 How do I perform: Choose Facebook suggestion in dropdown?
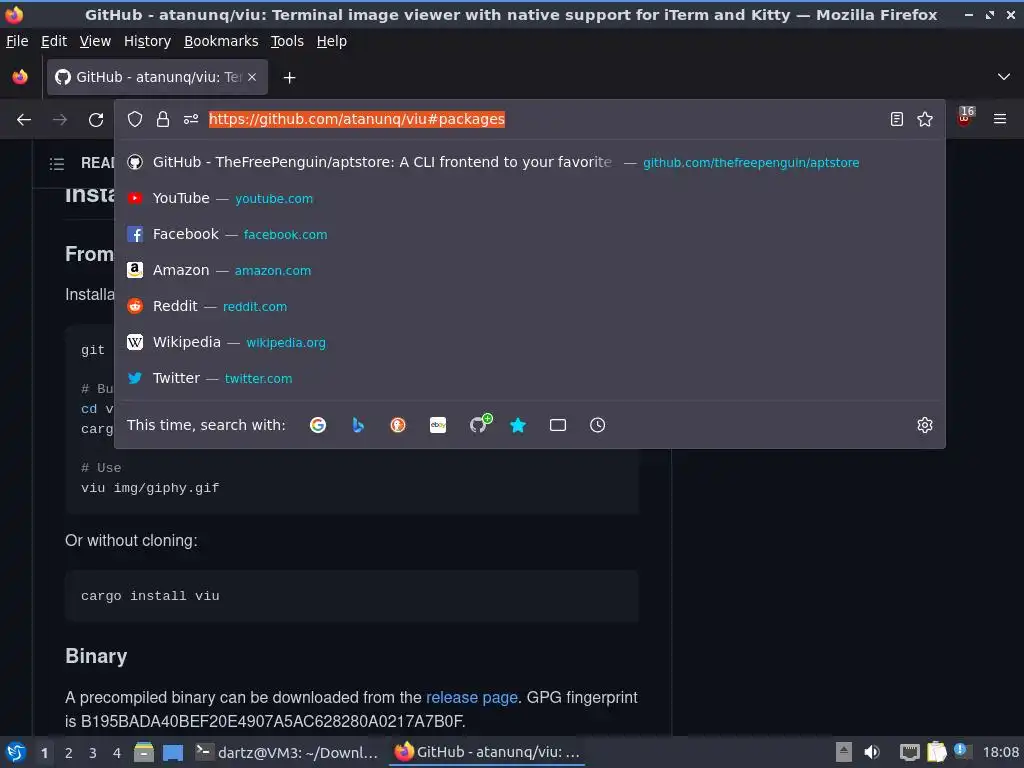click(530, 234)
